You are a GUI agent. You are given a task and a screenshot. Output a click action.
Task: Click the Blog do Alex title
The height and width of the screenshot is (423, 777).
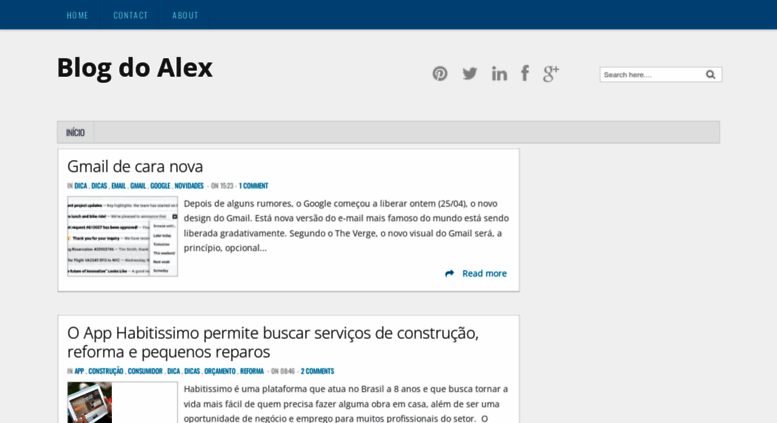tap(135, 68)
